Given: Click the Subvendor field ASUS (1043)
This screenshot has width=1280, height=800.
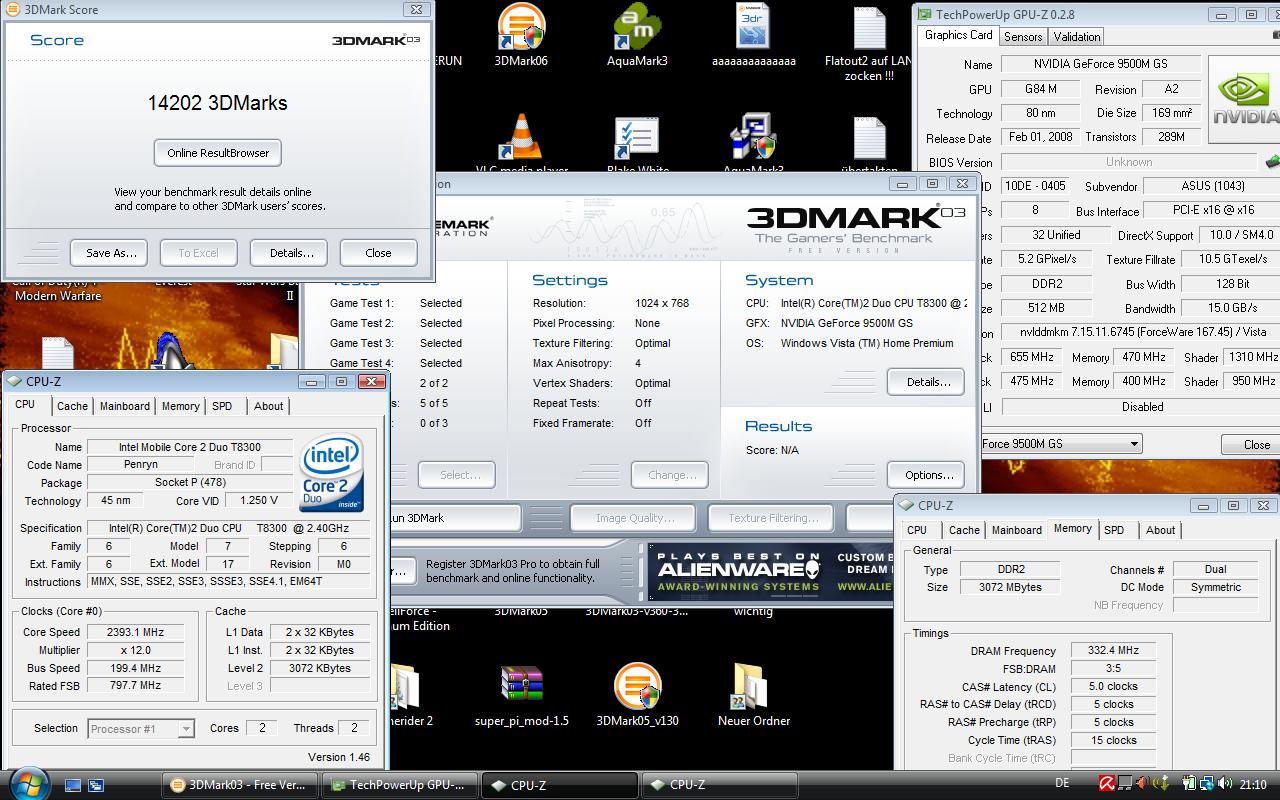Looking at the screenshot, I should tap(1211, 186).
